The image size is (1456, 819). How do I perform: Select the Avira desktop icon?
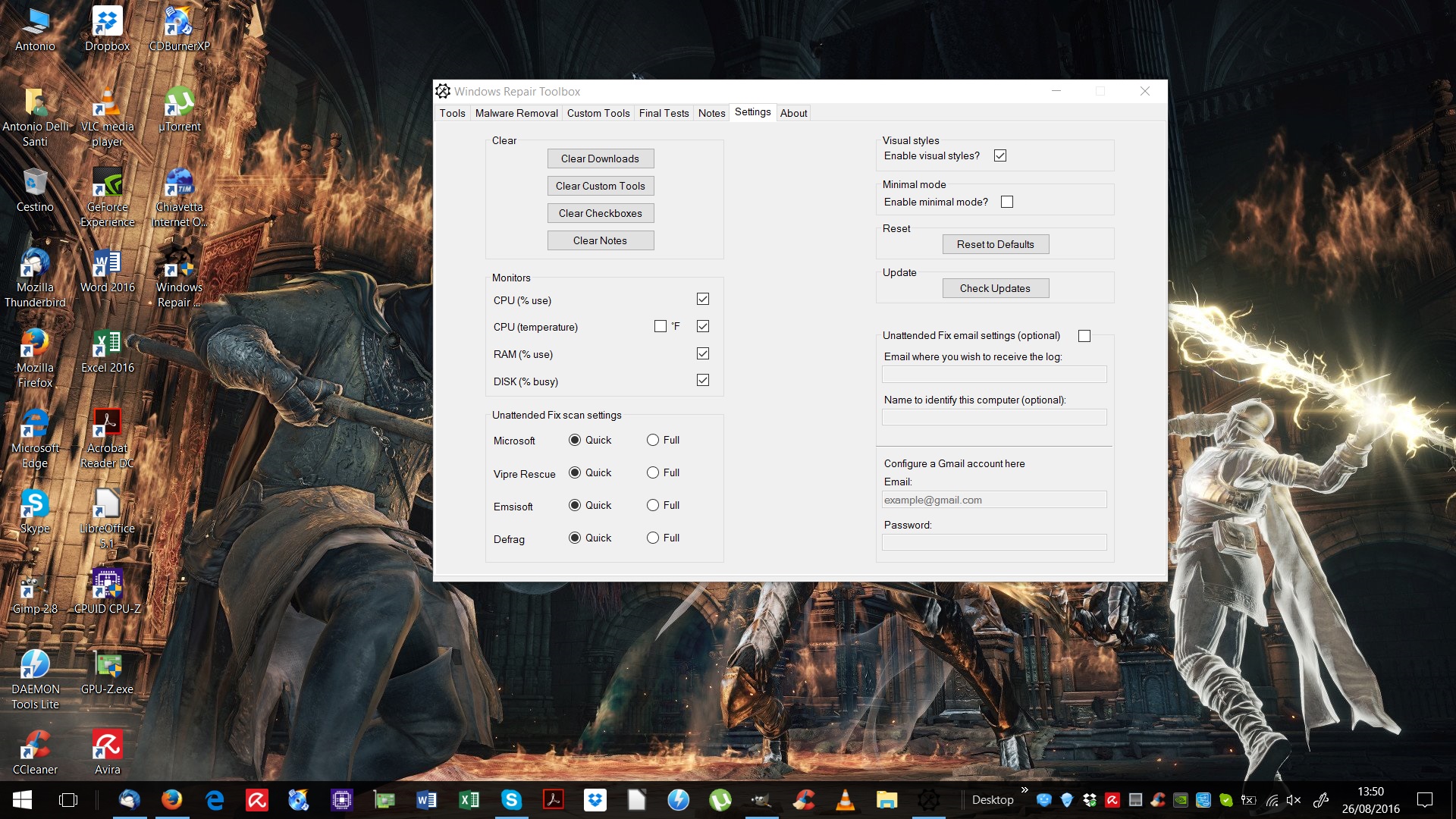[107, 753]
